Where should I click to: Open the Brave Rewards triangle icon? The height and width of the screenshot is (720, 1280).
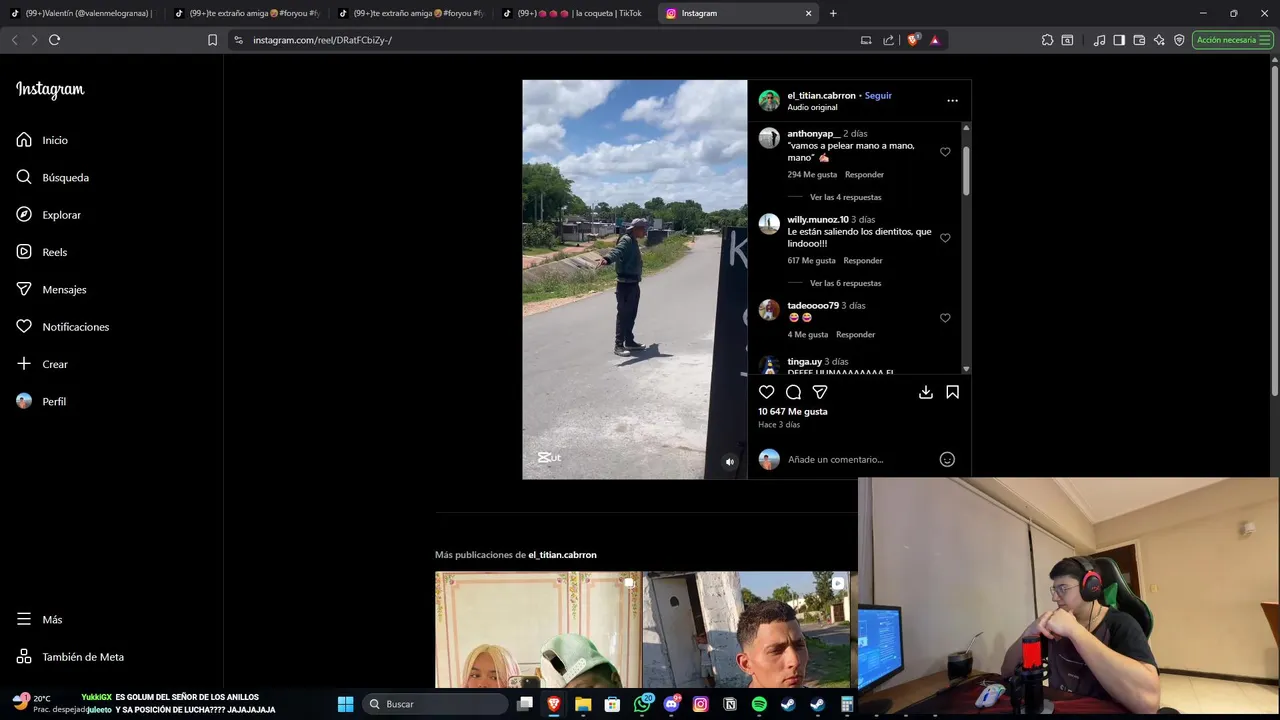pyautogui.click(x=934, y=40)
